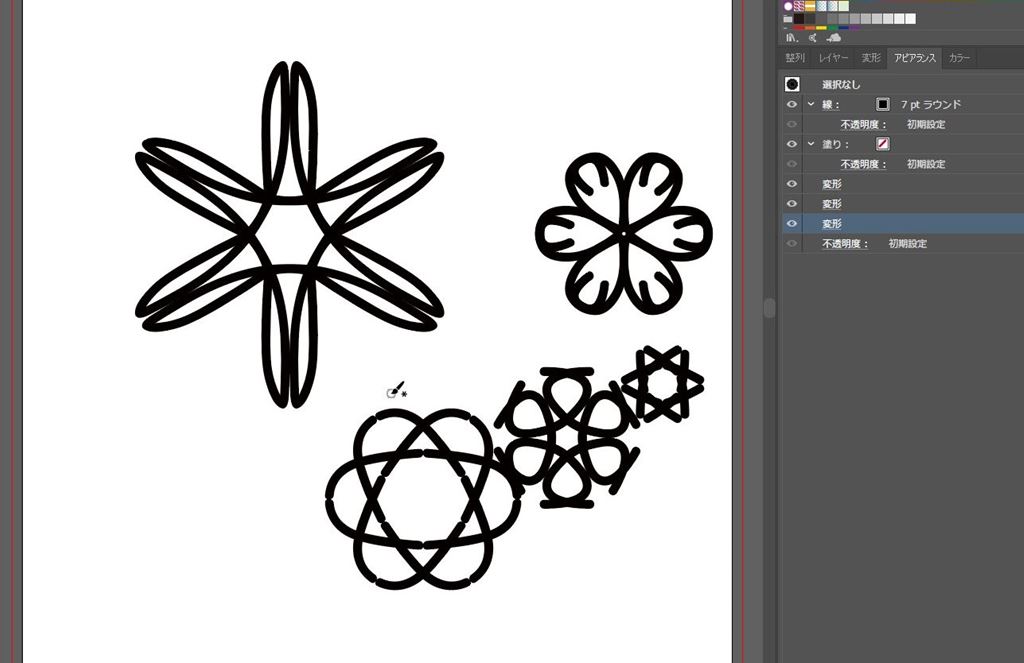
Task: Hide the highlighted 変形 effect via eye icon
Action: point(792,224)
